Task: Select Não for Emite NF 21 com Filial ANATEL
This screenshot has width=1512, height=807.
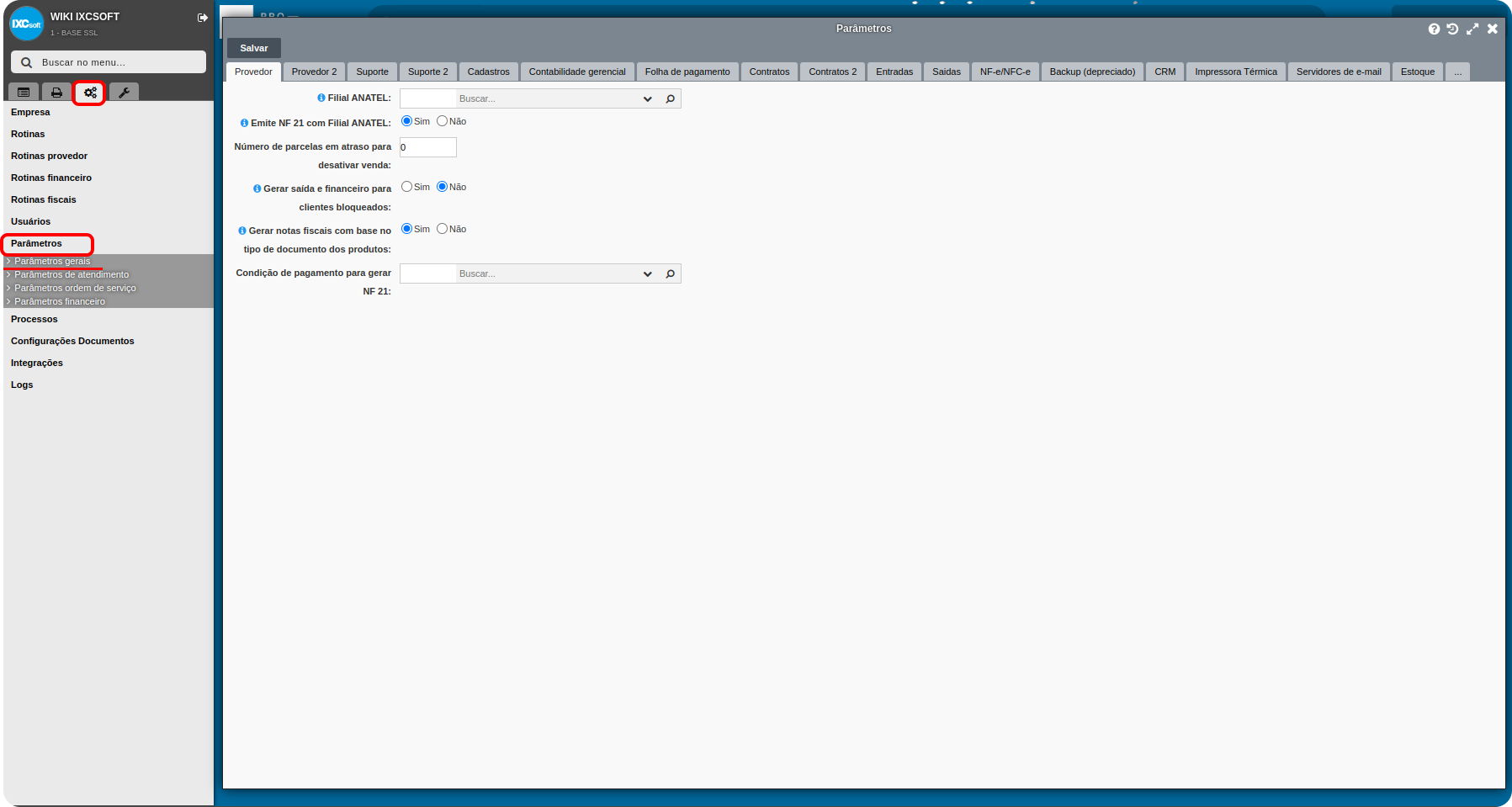Action: click(x=442, y=121)
